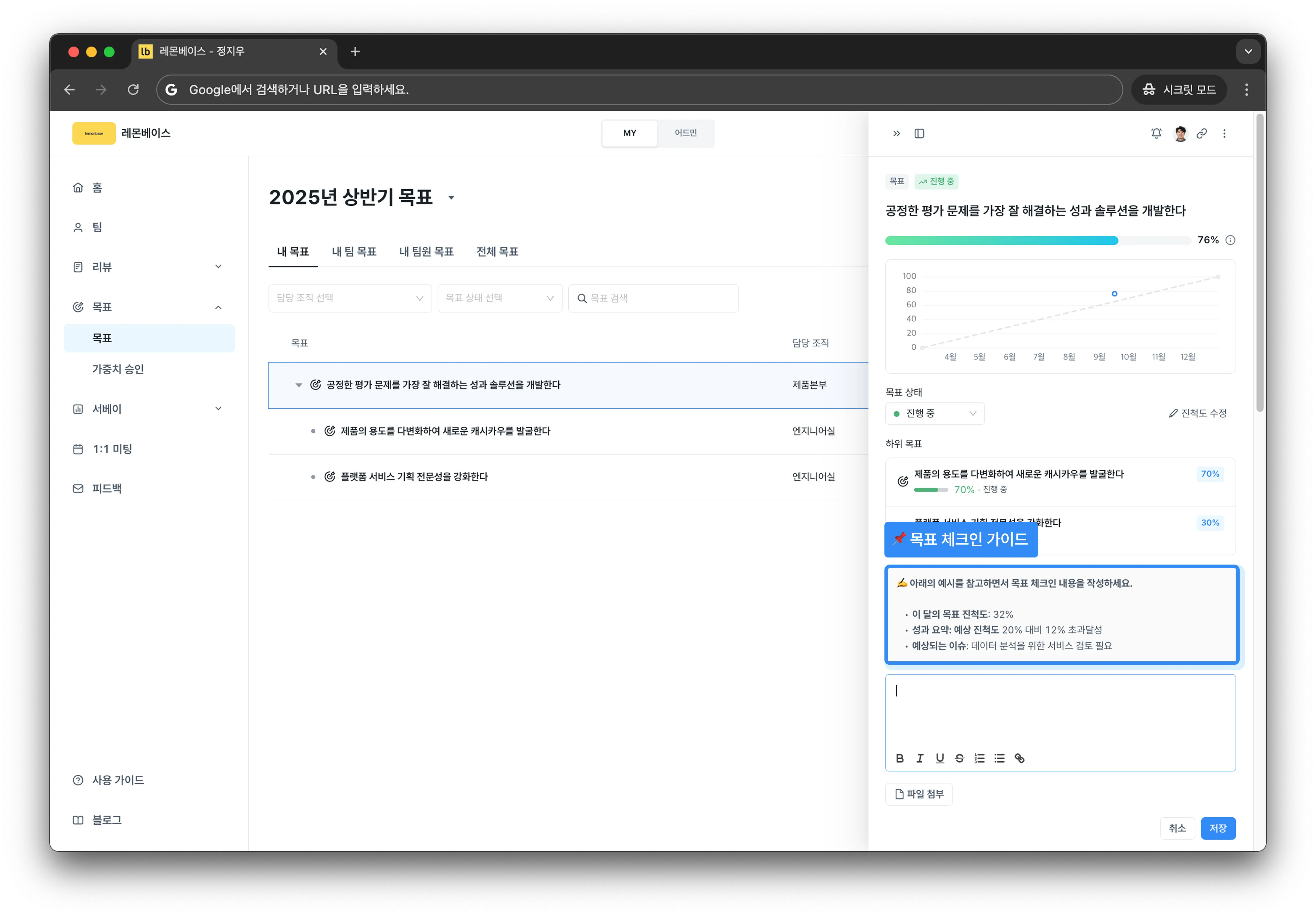The image size is (1316, 917).
Task: Select 목표 submenu item in sidebar
Action: point(149,339)
